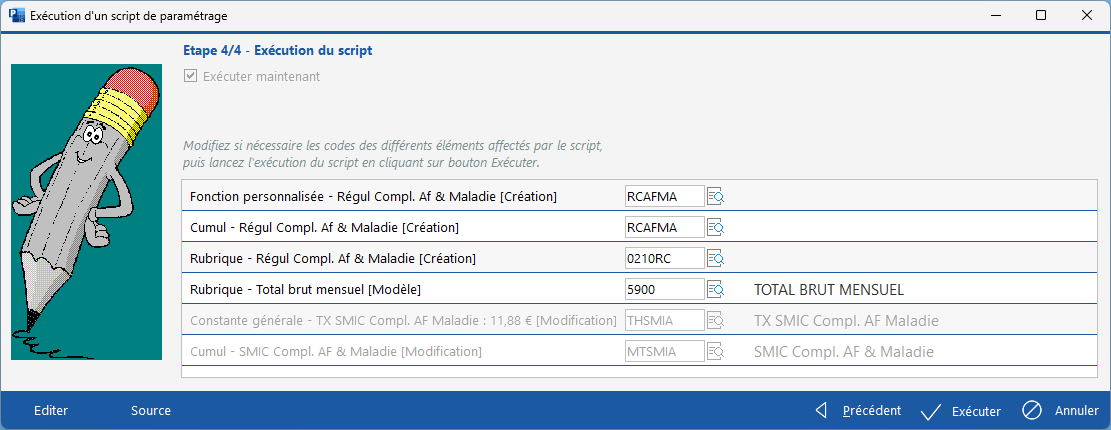
Task: Click the 5900 Total brut mensuel field
Action: pos(664,290)
